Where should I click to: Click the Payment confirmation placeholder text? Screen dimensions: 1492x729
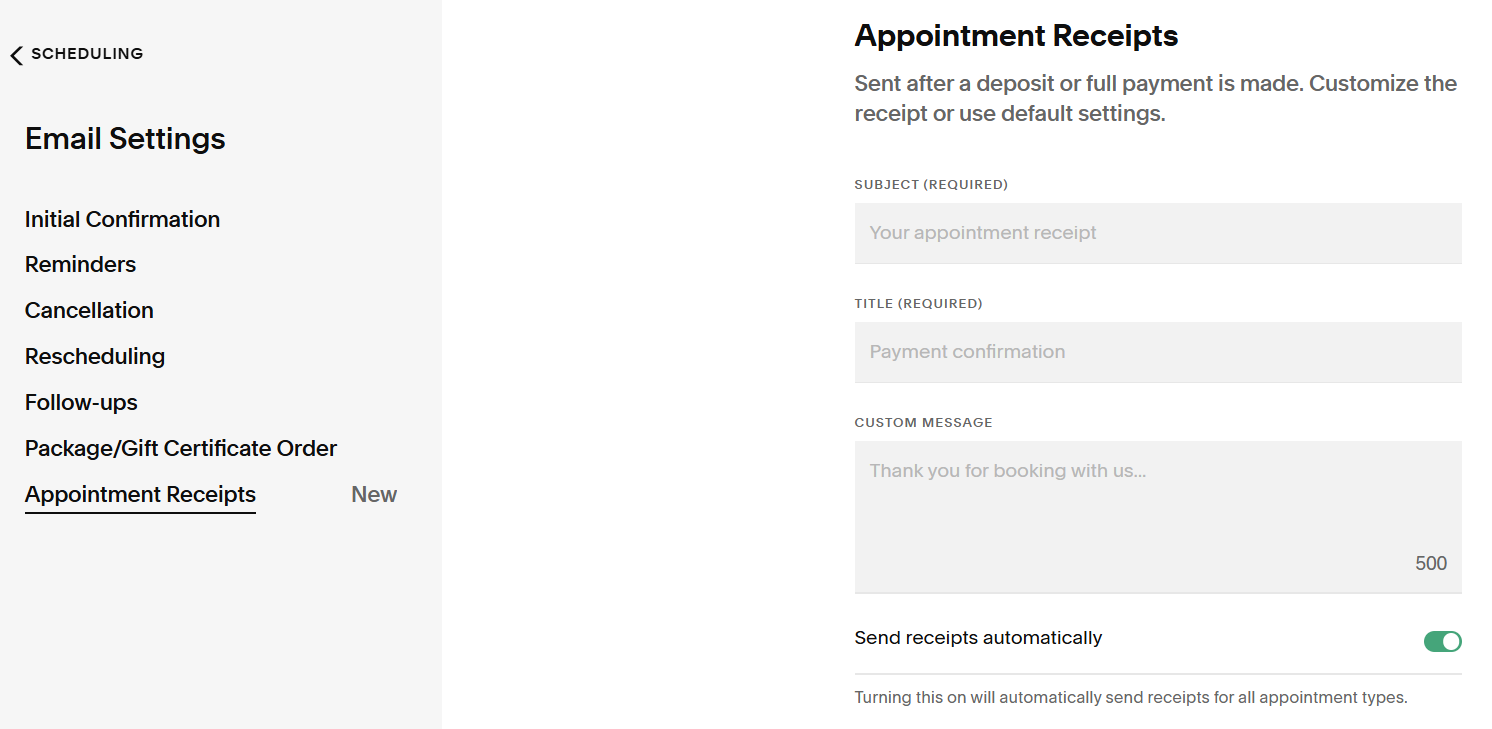(967, 352)
